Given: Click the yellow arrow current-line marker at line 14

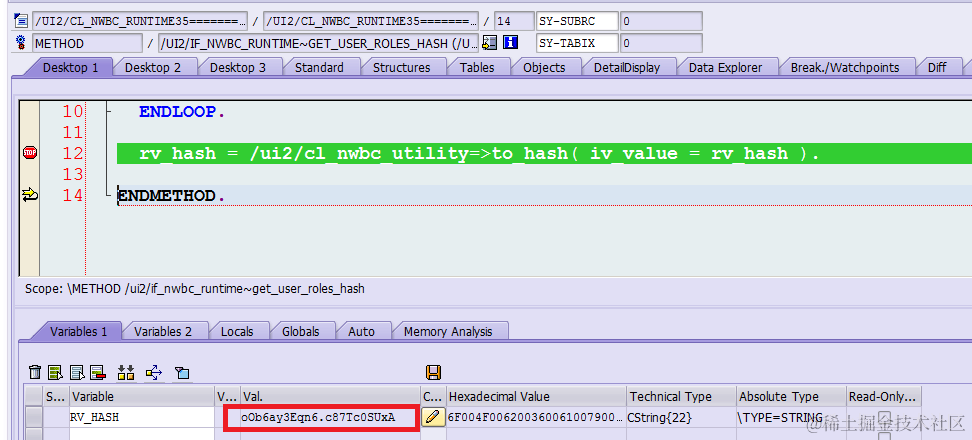Looking at the screenshot, I should (x=29, y=195).
